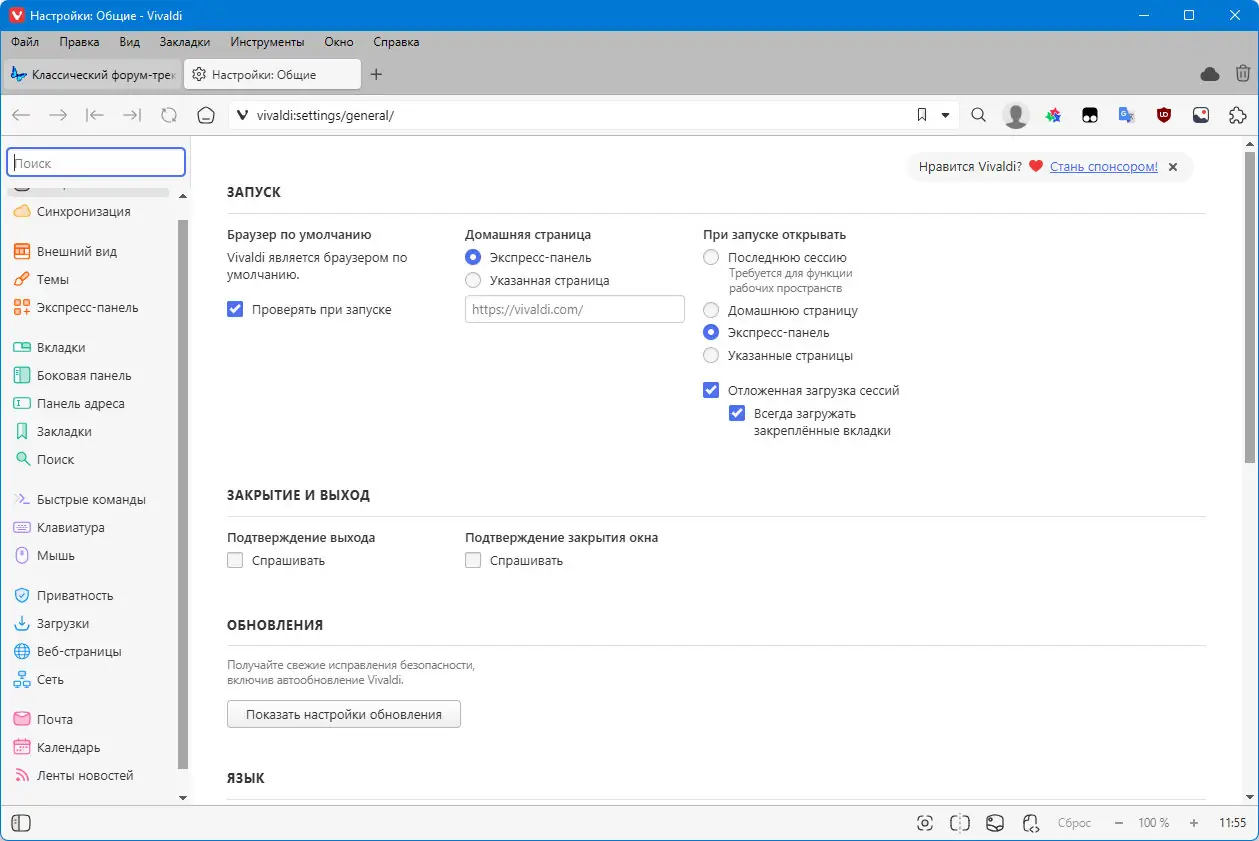
Task: Toggle the side panel in status bar
Action: pos(21,823)
